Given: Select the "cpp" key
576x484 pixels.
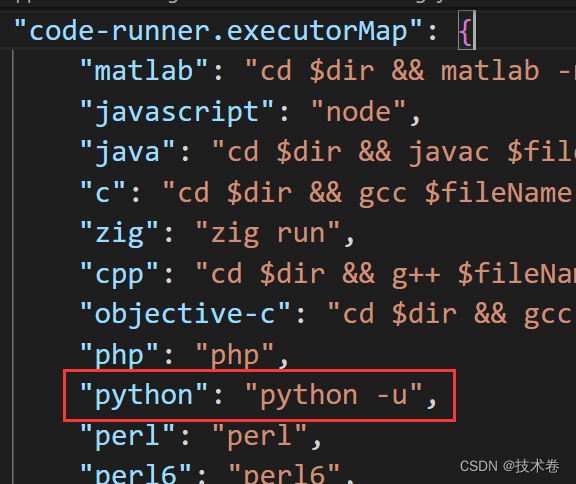Looking at the screenshot, I should 119,275.
